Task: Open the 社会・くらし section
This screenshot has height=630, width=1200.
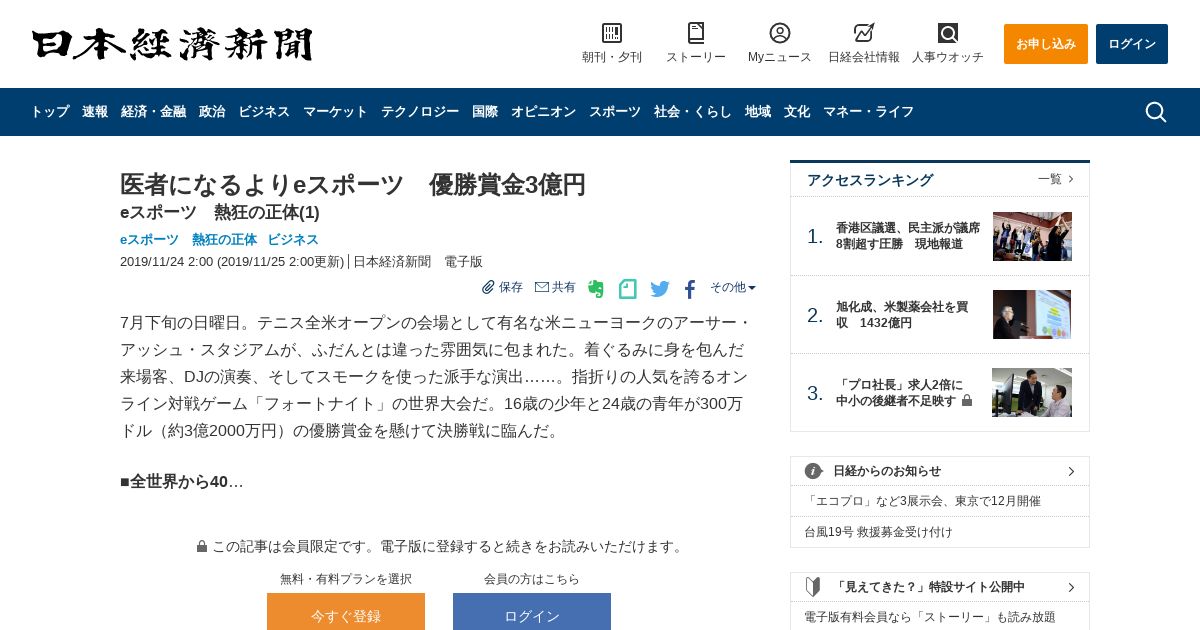Action: point(693,112)
